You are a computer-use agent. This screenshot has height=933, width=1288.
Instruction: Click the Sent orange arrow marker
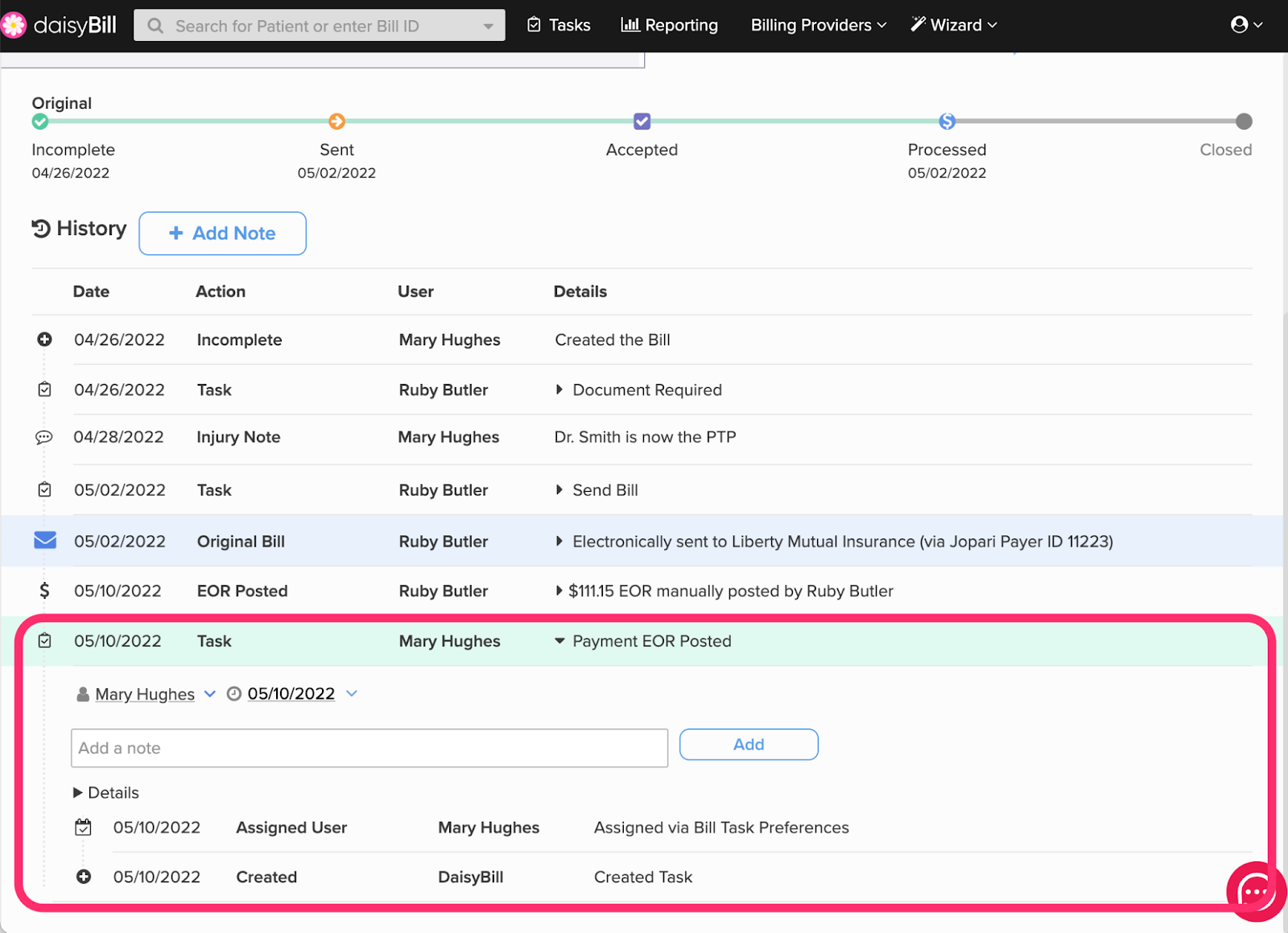coord(336,122)
